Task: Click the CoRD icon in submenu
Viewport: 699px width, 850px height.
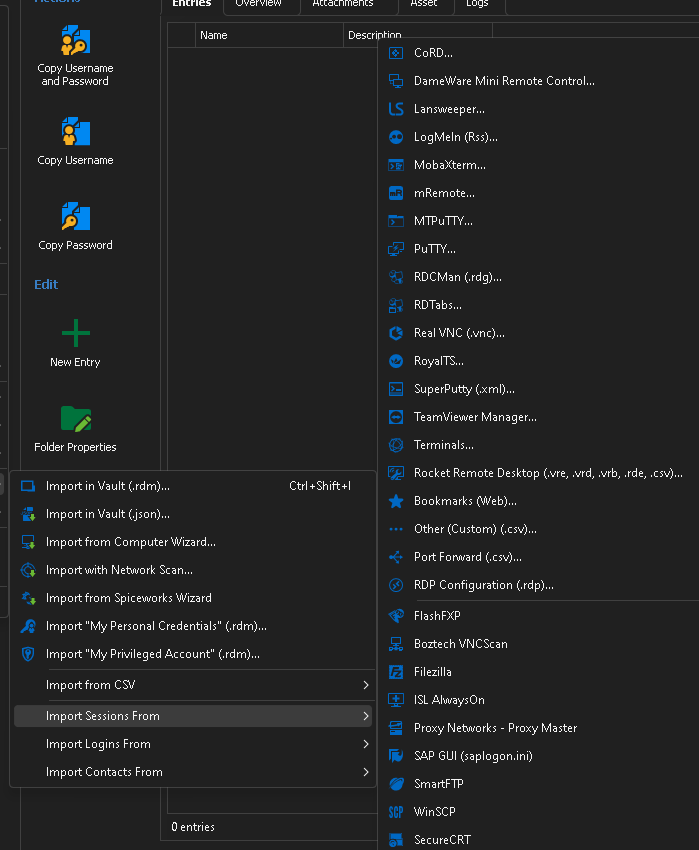Action: pos(396,53)
